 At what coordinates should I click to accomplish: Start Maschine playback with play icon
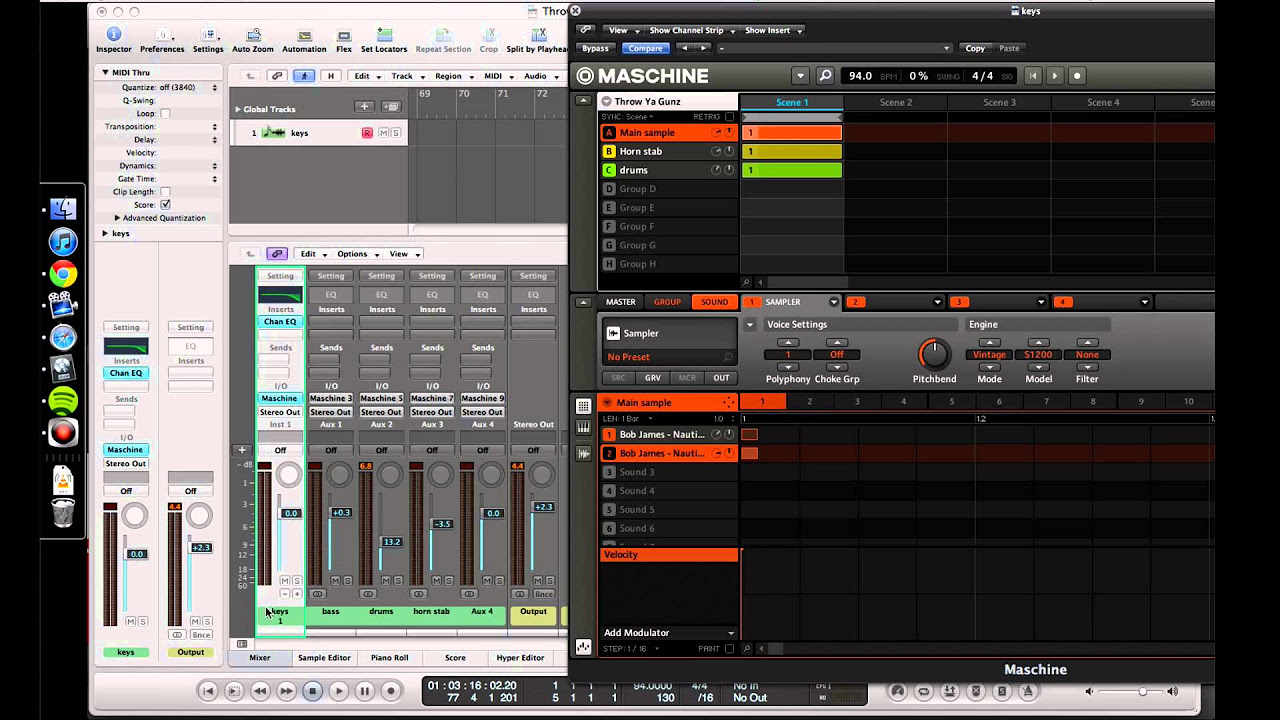[1054, 76]
